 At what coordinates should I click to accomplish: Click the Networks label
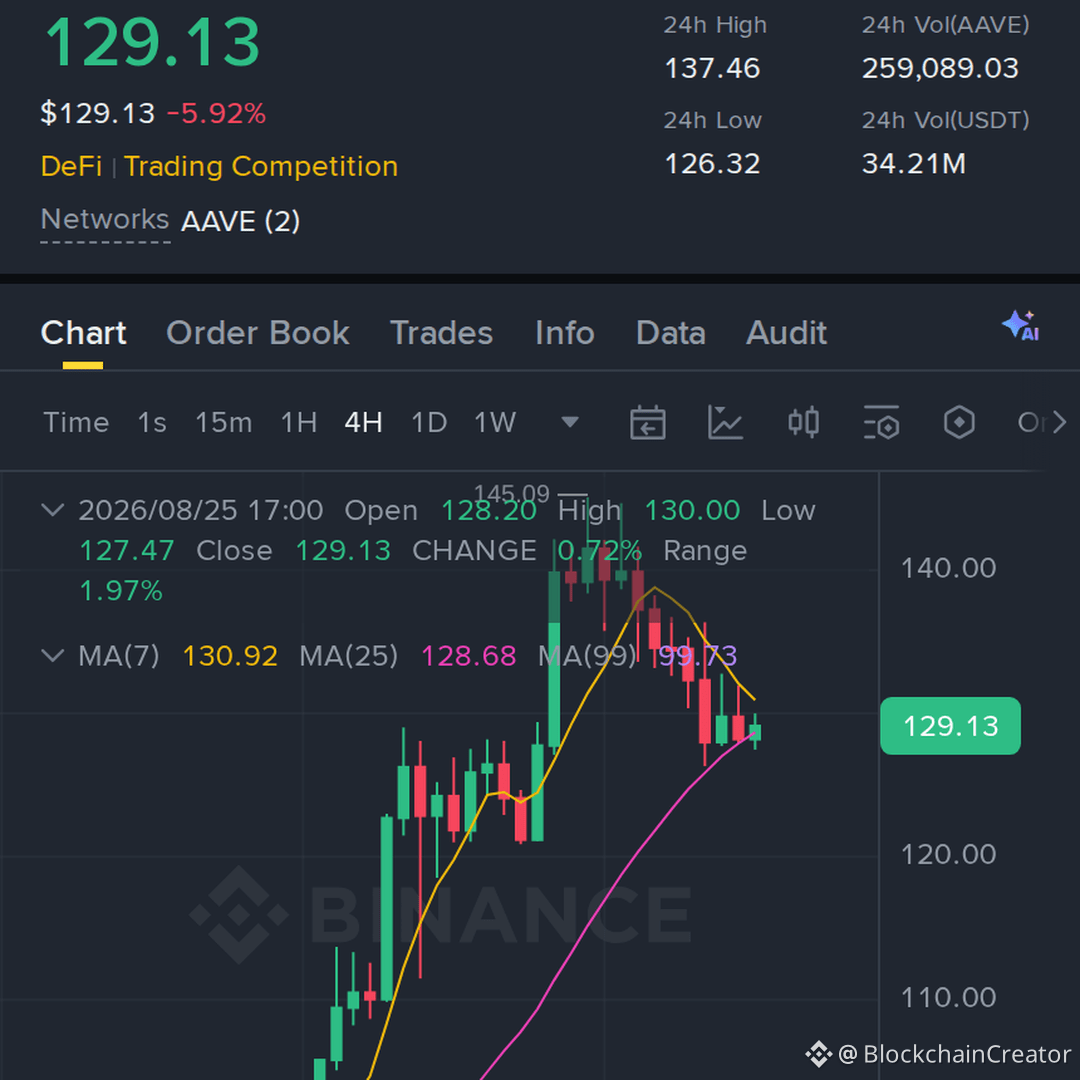[105, 220]
